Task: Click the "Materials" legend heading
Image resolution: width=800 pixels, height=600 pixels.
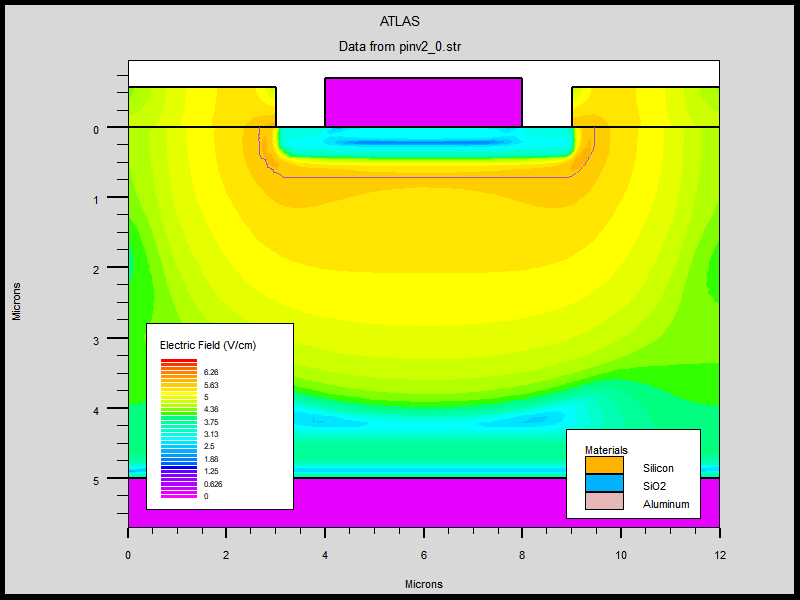Action: point(606,450)
